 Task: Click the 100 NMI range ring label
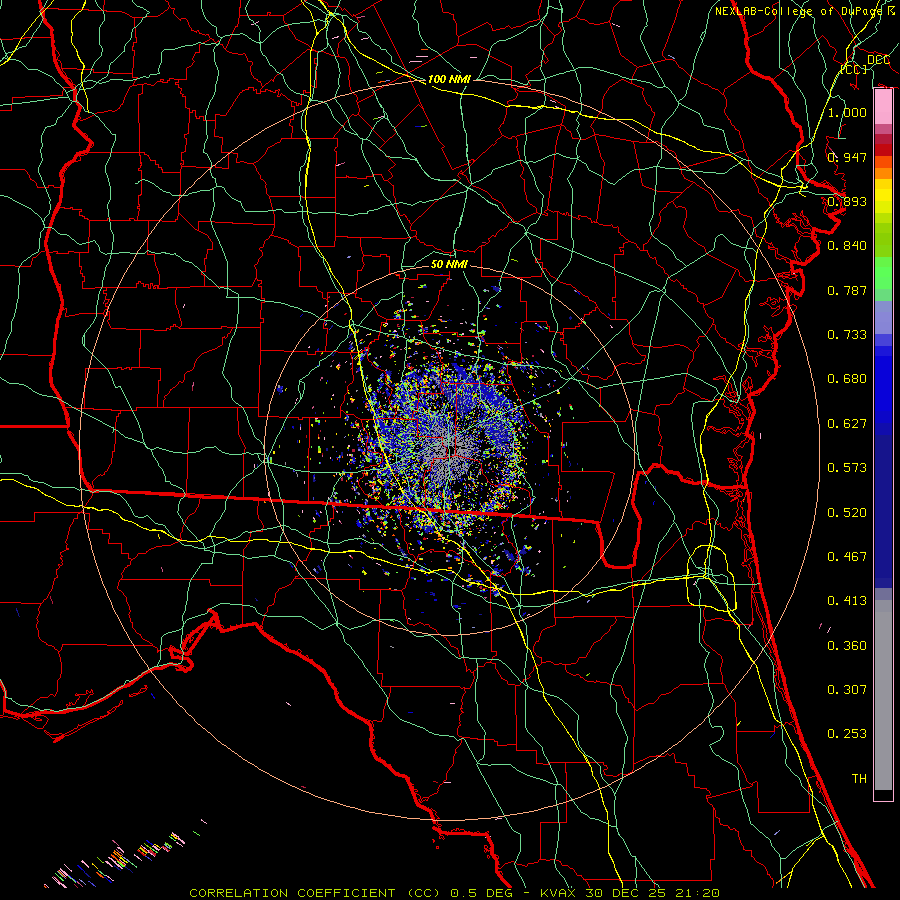coord(449,79)
